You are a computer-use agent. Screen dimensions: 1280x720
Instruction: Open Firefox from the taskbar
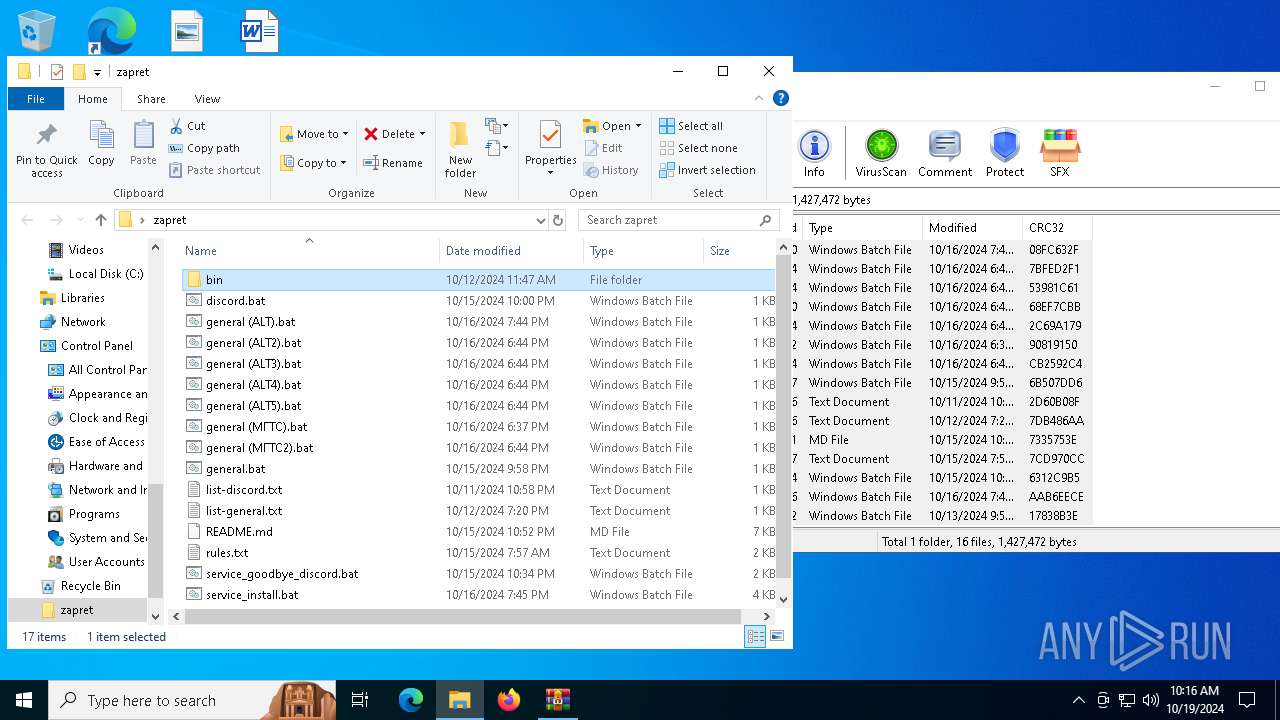(509, 700)
